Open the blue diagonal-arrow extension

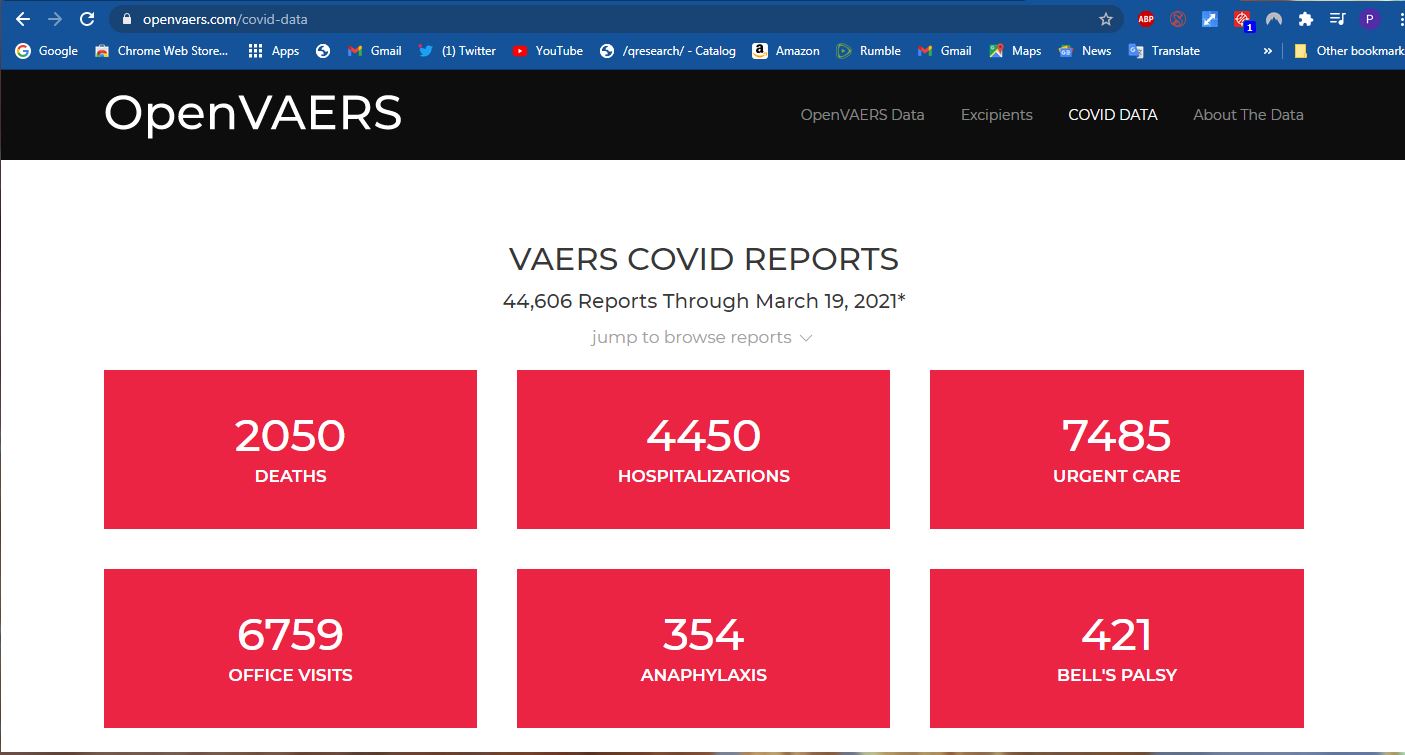pos(1210,19)
